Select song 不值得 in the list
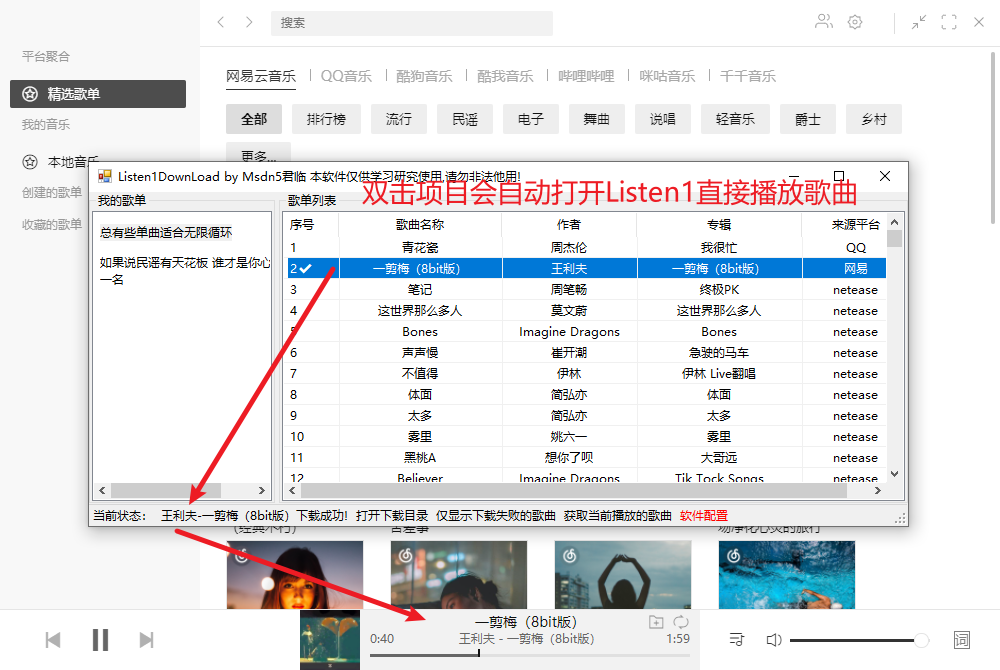Screen dimensions: 1000x670 pyautogui.click(x=420, y=374)
